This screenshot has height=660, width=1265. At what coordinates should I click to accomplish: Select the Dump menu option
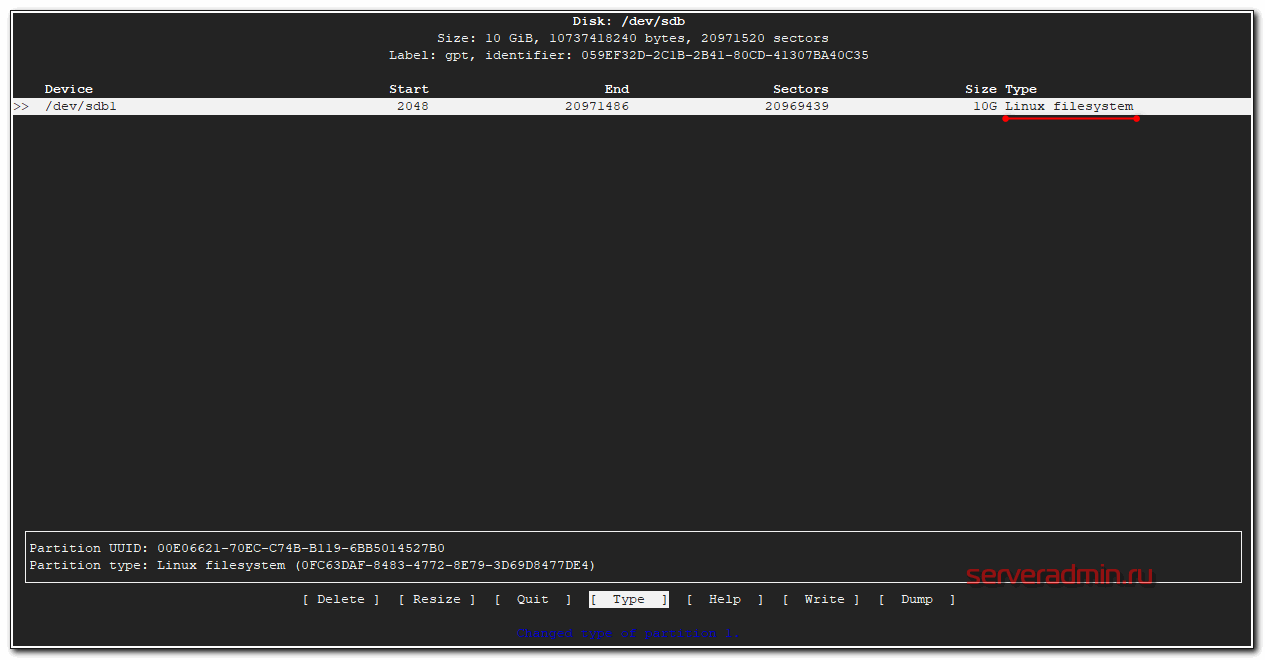pyautogui.click(x=917, y=599)
